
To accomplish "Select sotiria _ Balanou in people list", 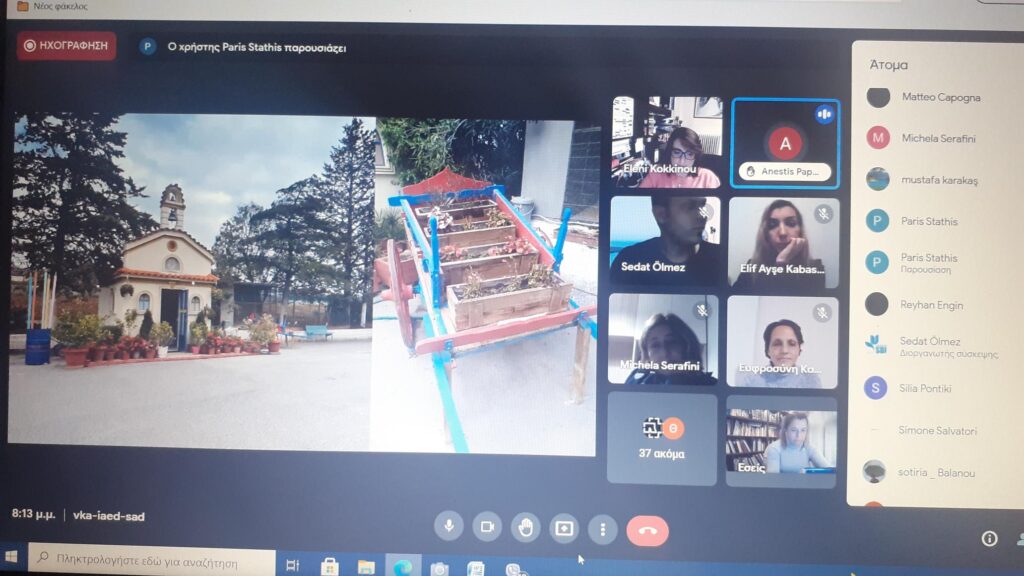I will coord(937,472).
